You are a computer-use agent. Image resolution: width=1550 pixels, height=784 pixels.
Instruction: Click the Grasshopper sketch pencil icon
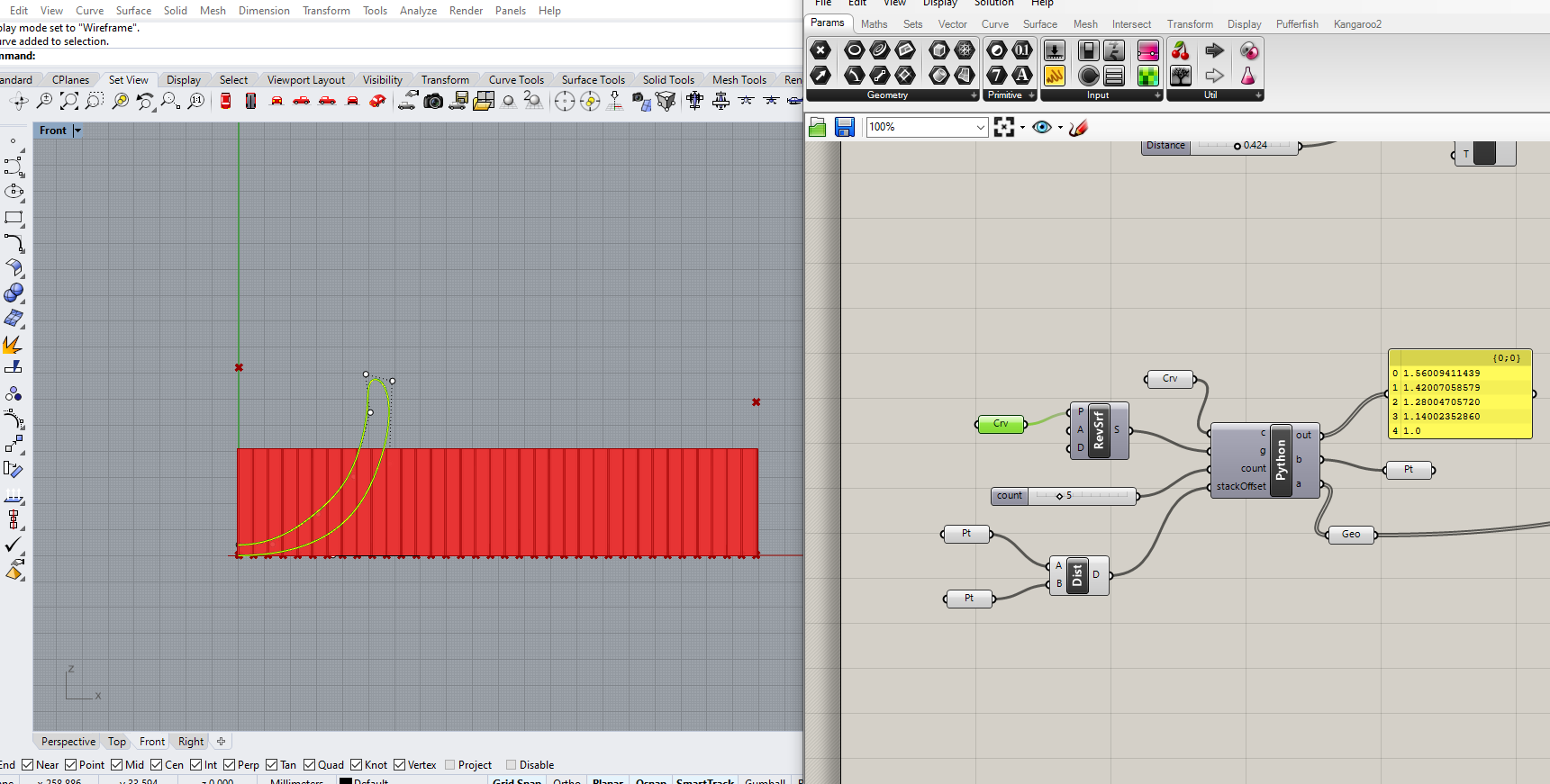point(1079,127)
